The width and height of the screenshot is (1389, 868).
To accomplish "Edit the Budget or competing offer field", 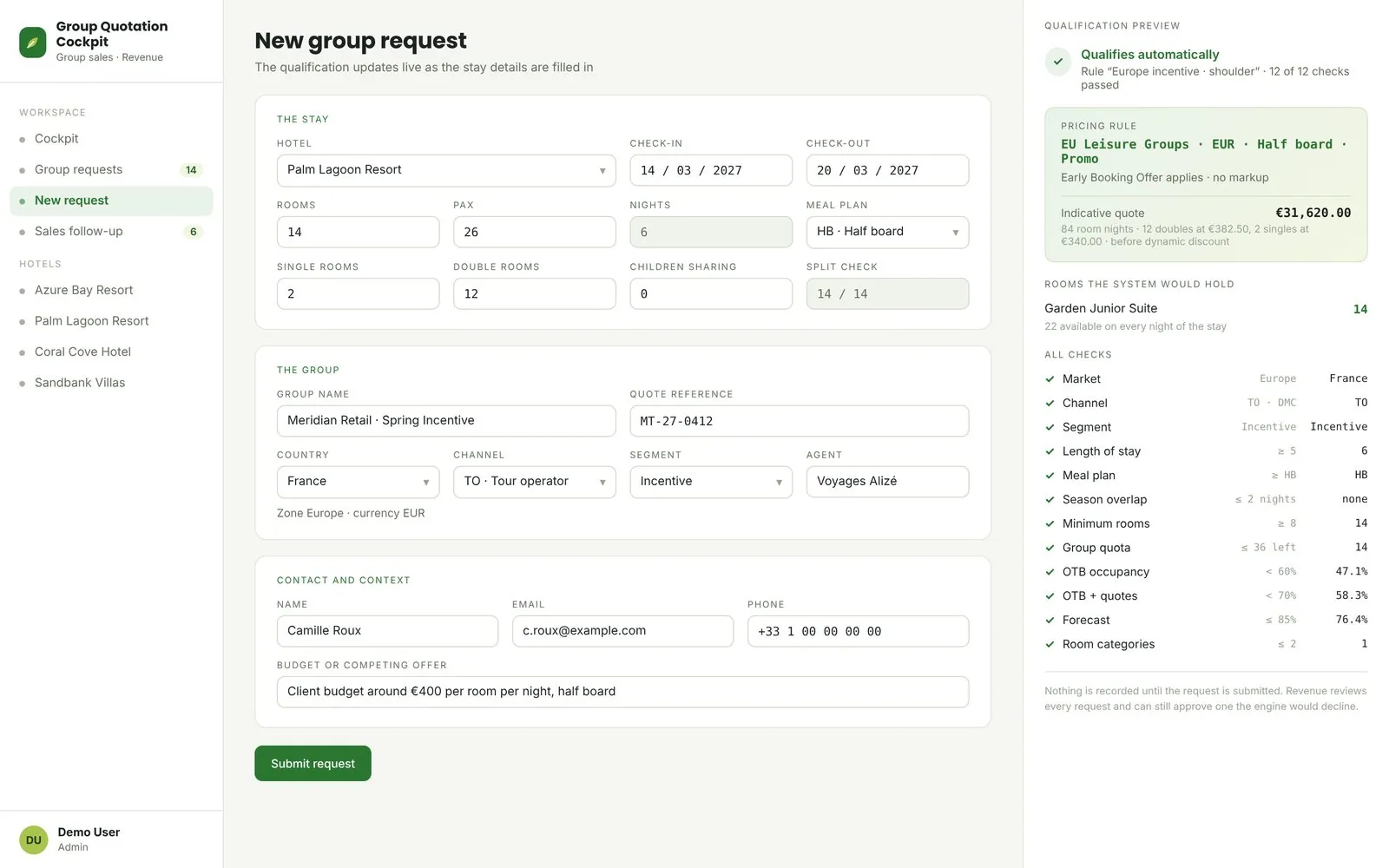I will coord(622,692).
